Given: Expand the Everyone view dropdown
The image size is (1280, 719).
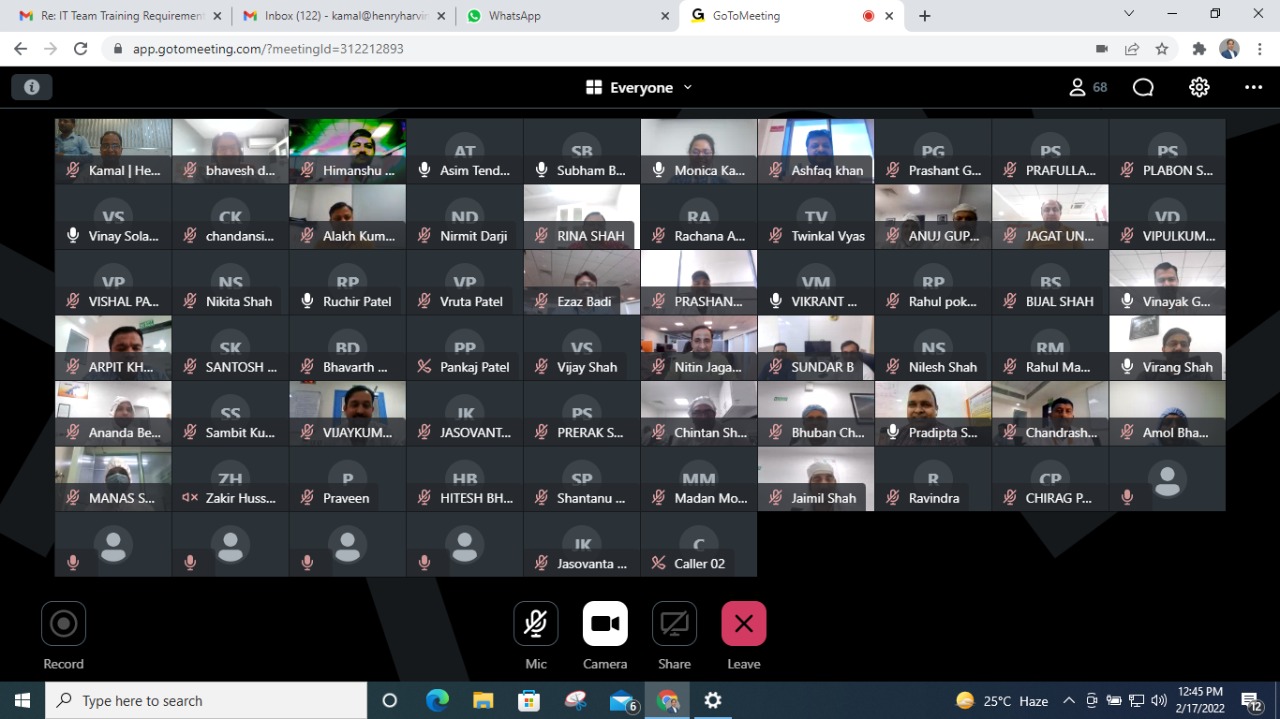Looking at the screenshot, I should click(640, 88).
